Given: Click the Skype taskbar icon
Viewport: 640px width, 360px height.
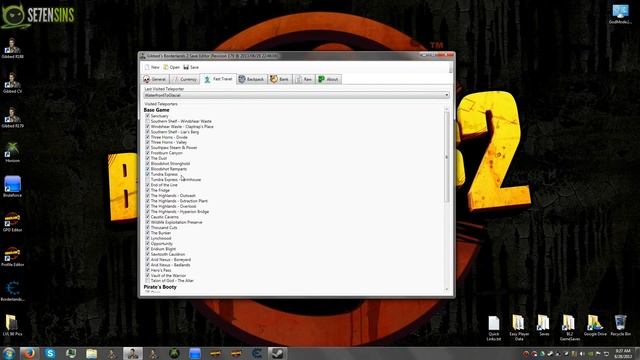Looking at the screenshot, I should point(50,353).
